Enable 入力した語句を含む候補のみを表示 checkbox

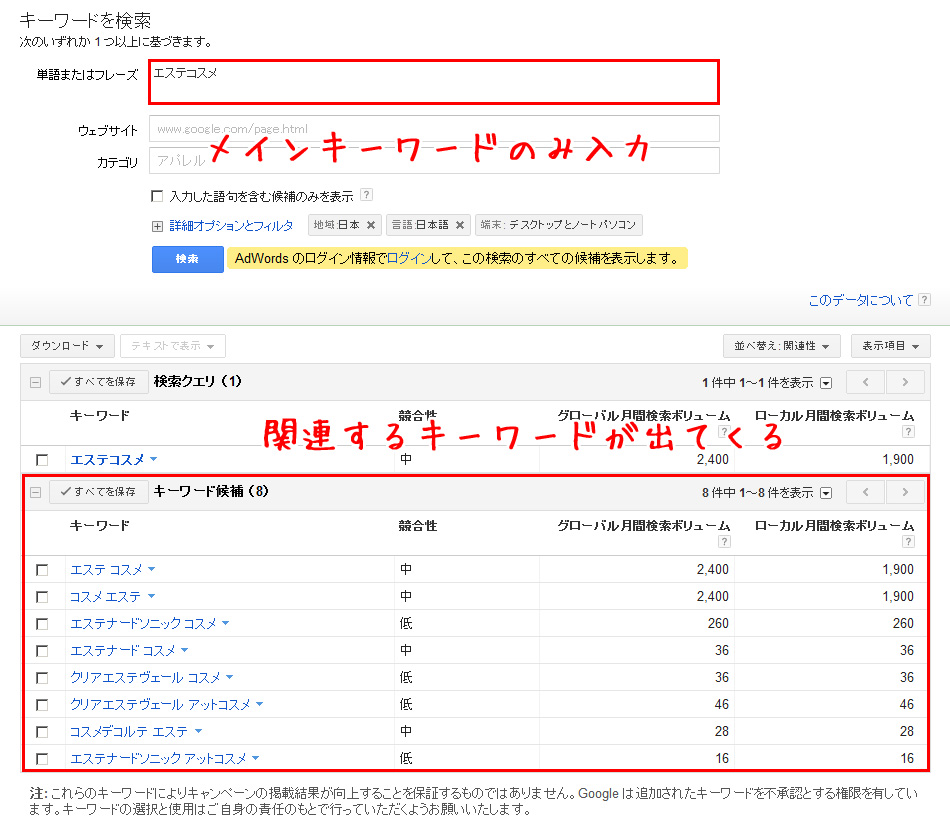[157, 196]
